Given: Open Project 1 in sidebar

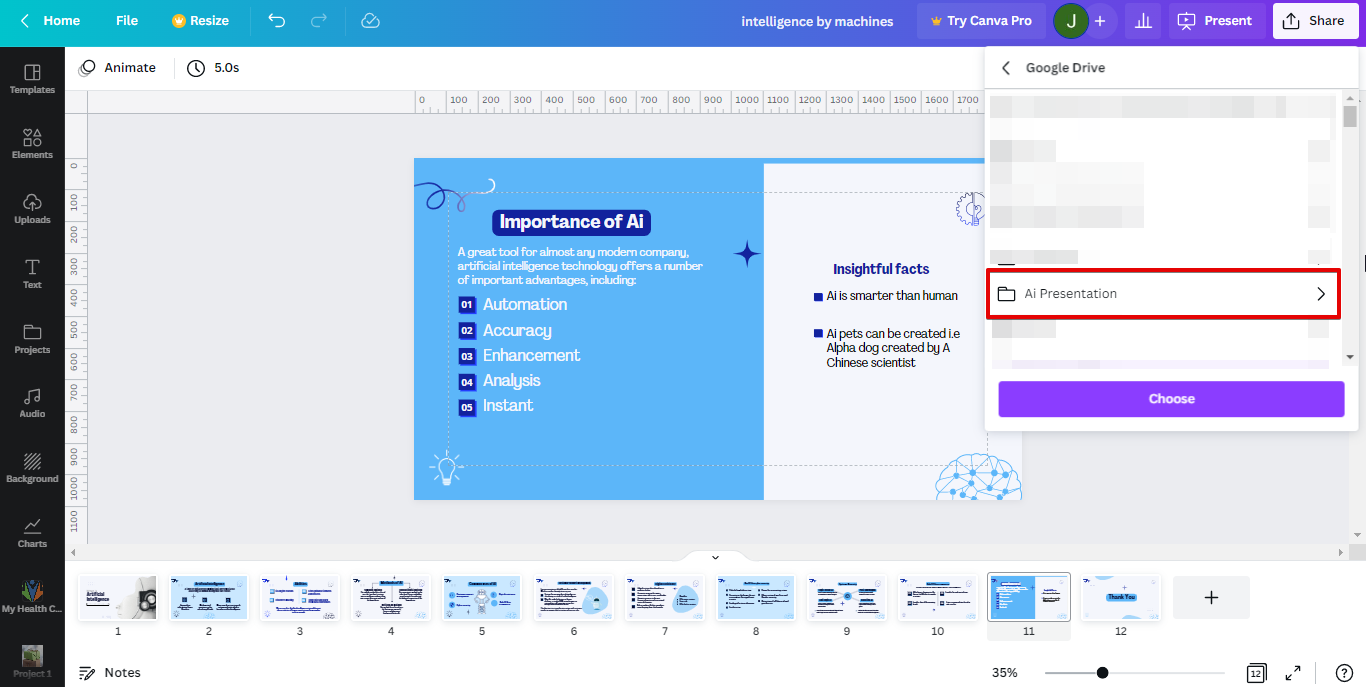Looking at the screenshot, I should pyautogui.click(x=32, y=661).
